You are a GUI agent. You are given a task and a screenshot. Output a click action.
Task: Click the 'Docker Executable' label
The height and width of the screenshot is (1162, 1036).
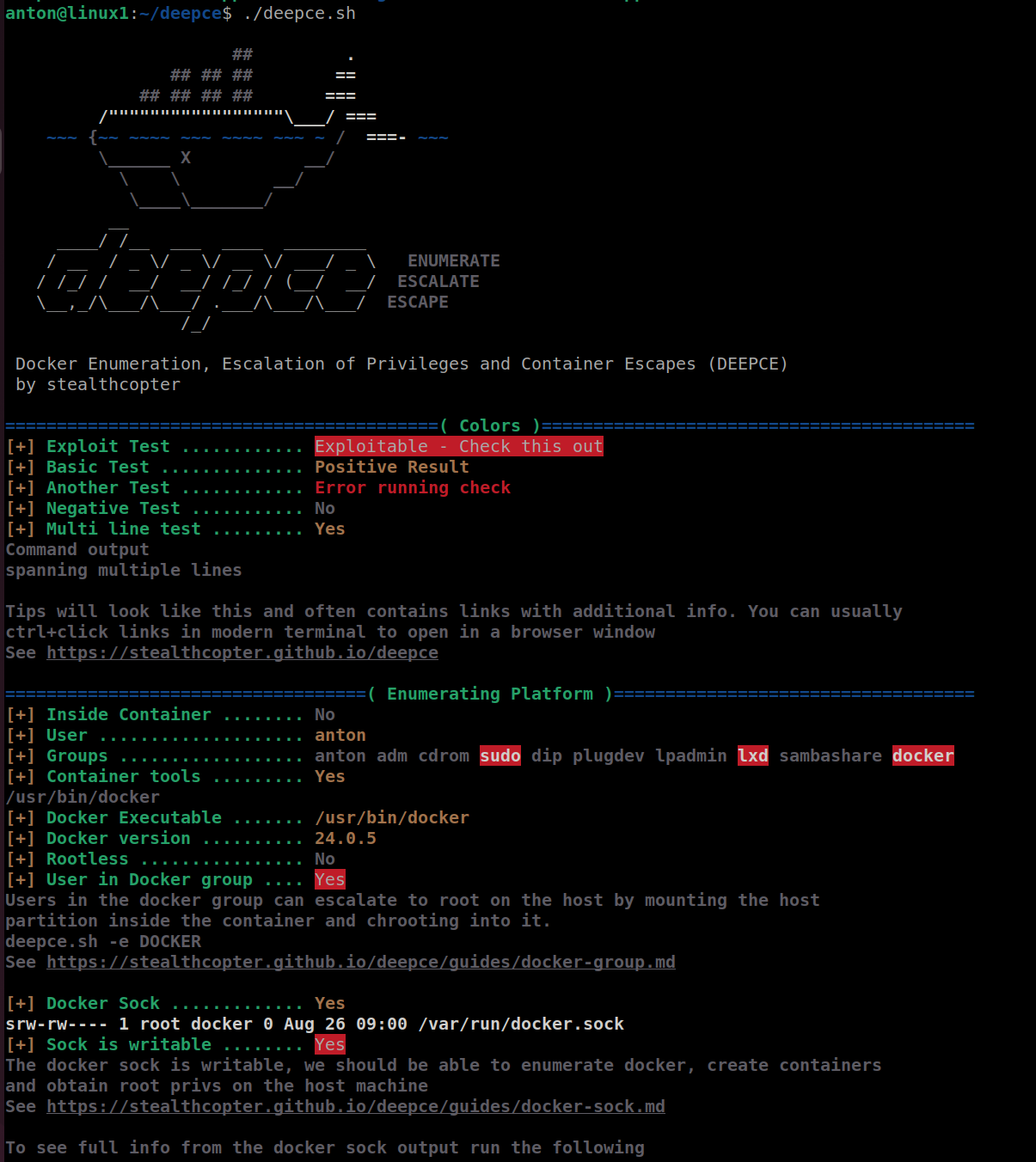click(134, 818)
